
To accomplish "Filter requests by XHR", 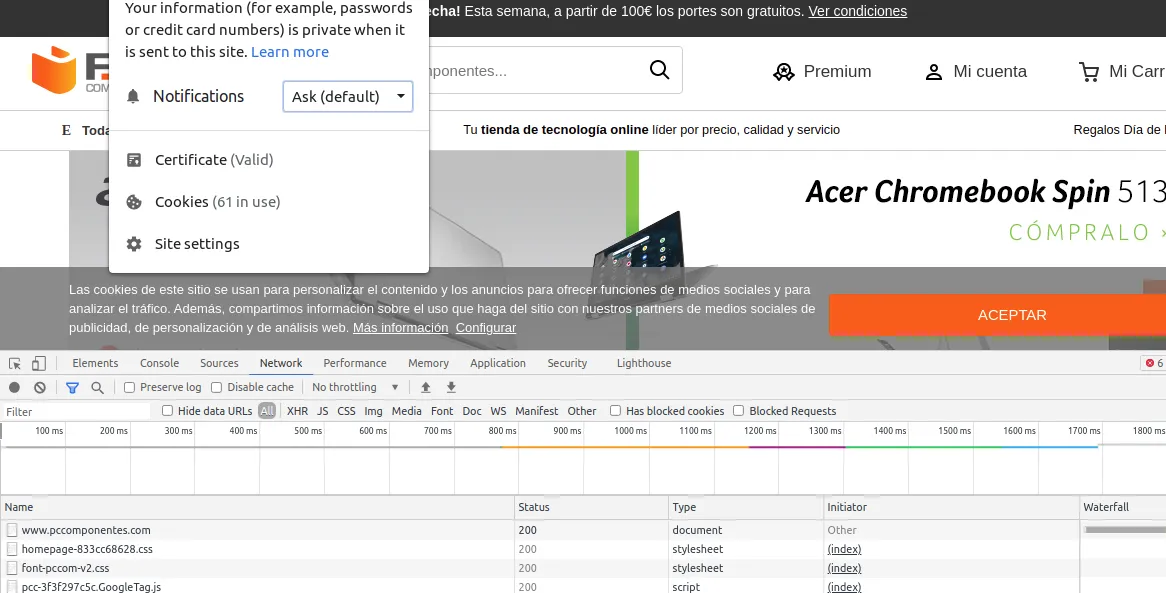I will click(x=297, y=411).
